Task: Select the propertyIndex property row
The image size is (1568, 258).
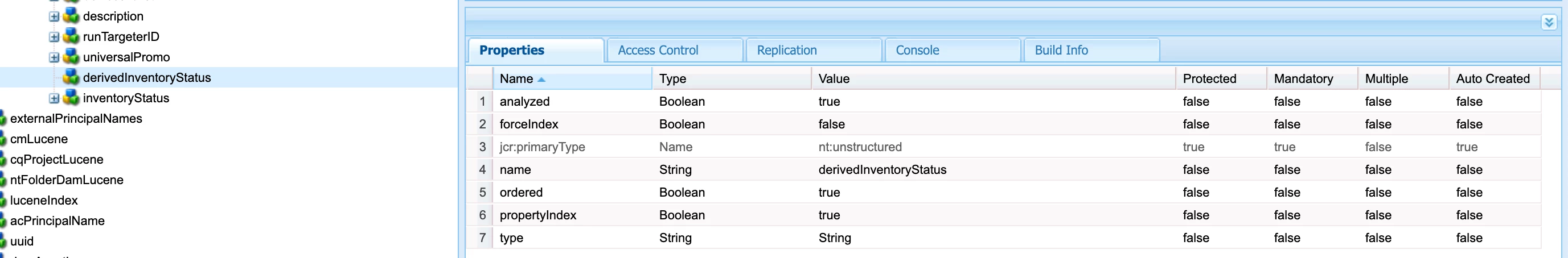Action: click(1003, 215)
